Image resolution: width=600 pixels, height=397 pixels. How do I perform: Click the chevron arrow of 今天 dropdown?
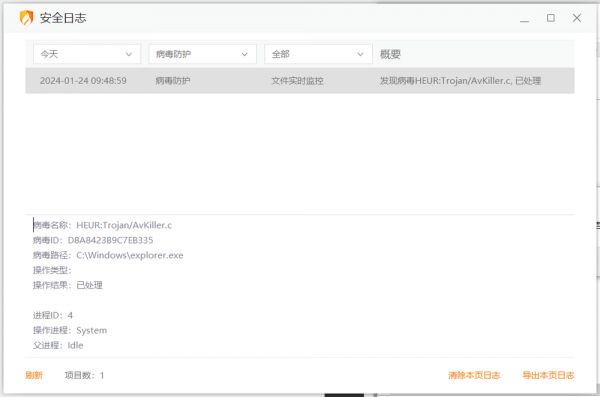pos(129,54)
